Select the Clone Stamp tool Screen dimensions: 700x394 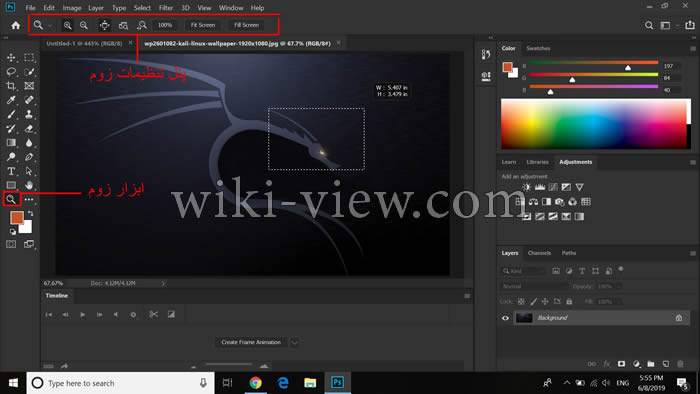point(29,114)
